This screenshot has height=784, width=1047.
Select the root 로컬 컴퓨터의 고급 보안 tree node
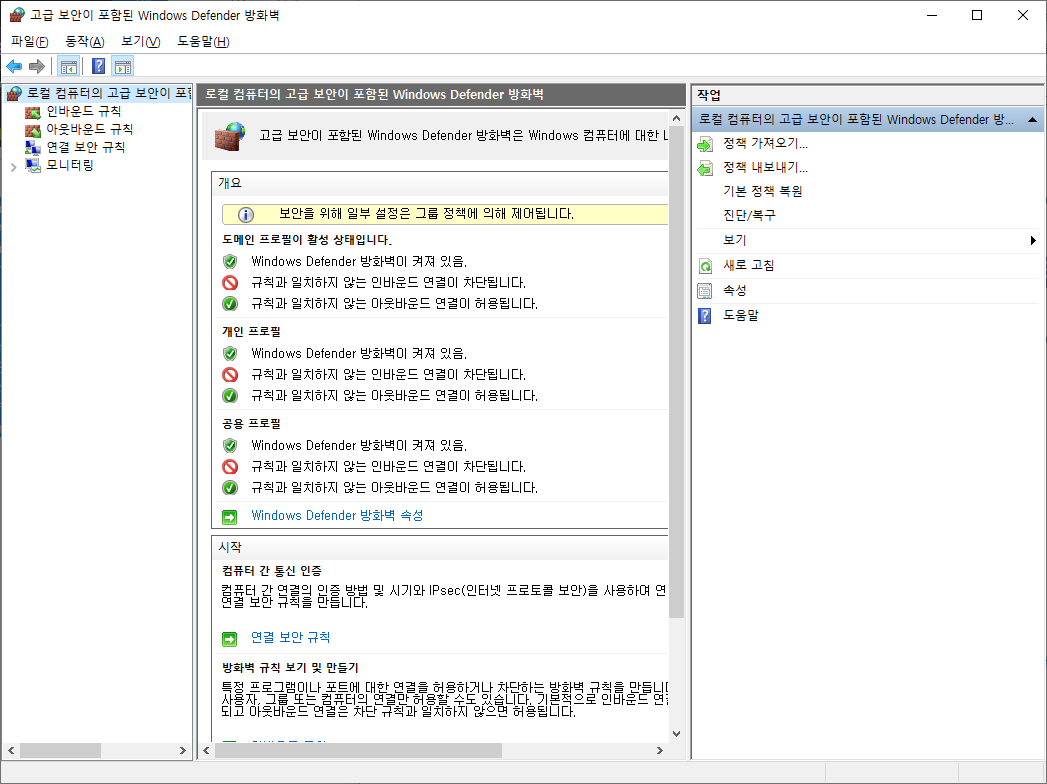tap(109, 93)
